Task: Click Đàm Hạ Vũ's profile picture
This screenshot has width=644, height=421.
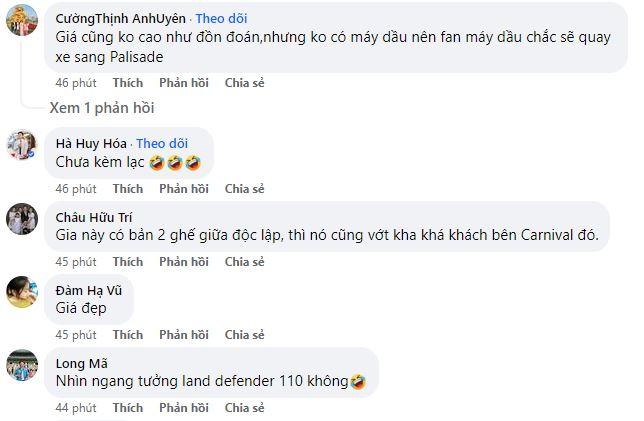Action: (23, 291)
